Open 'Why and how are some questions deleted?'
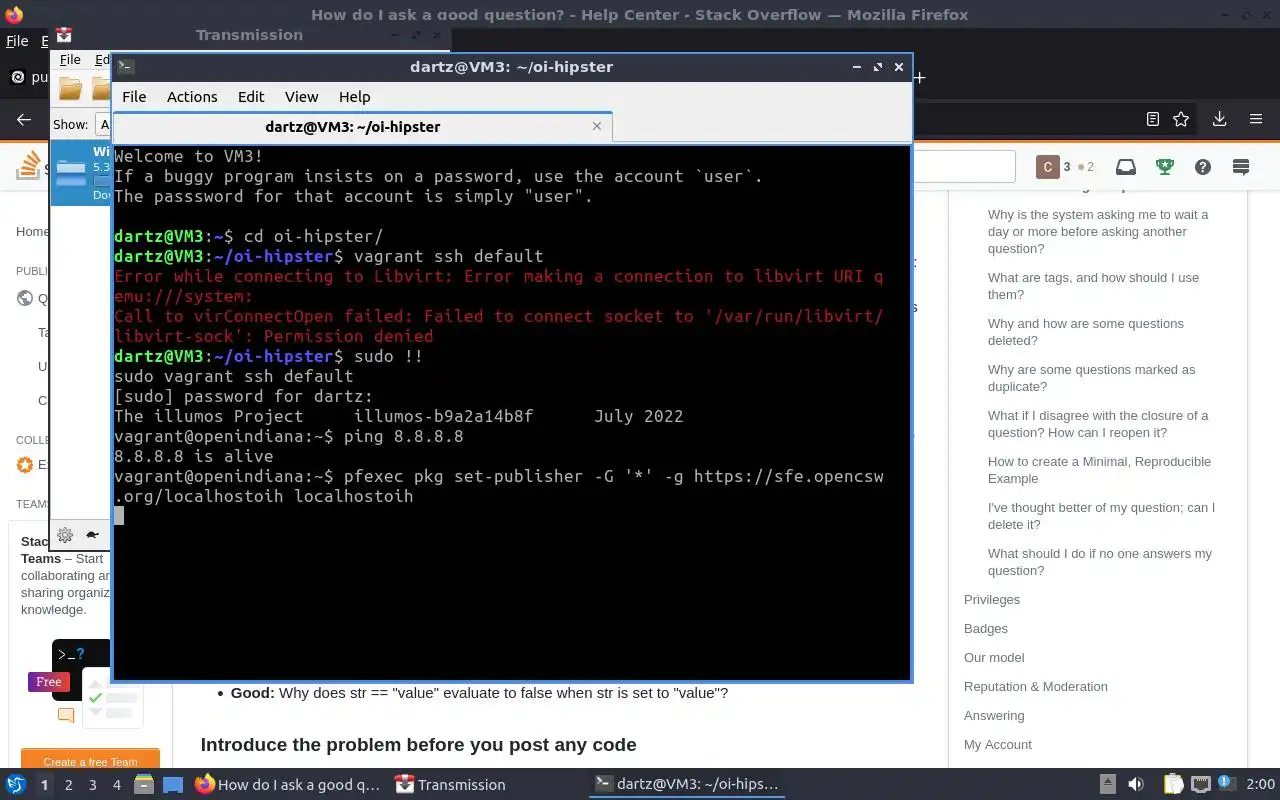The width and height of the screenshot is (1280, 800). pyautogui.click(x=1085, y=332)
